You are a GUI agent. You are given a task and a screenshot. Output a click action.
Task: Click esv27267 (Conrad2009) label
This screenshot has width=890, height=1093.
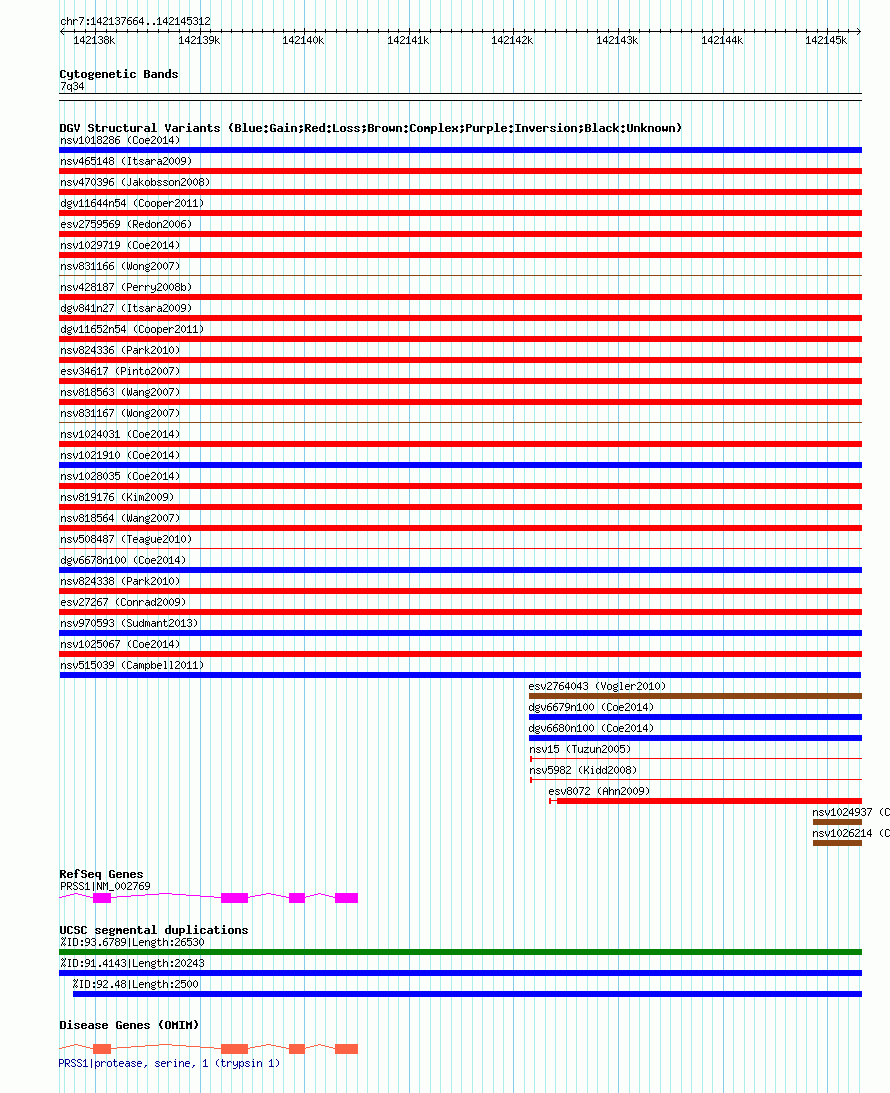(x=123, y=602)
